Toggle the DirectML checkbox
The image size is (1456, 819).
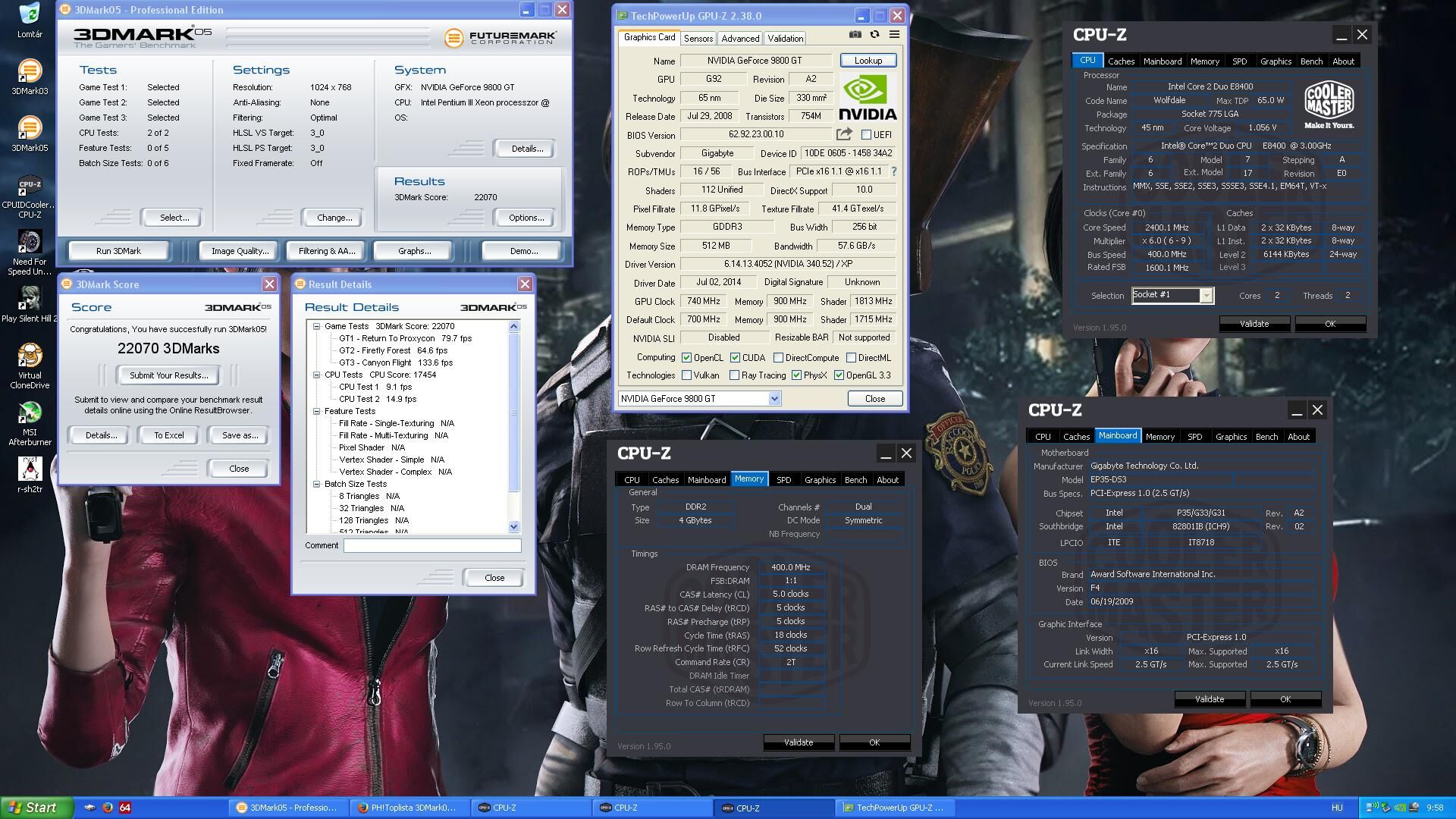[851, 358]
